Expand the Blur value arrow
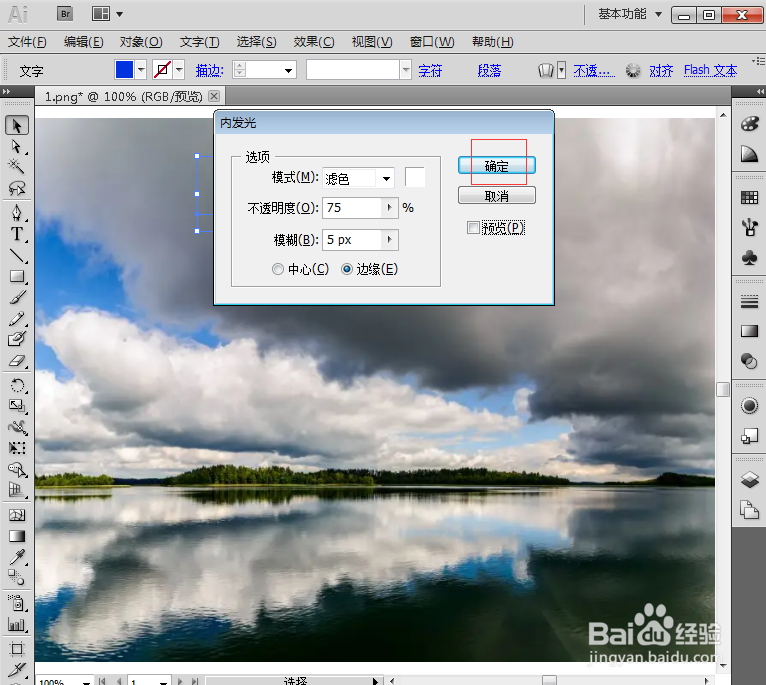 coord(389,239)
